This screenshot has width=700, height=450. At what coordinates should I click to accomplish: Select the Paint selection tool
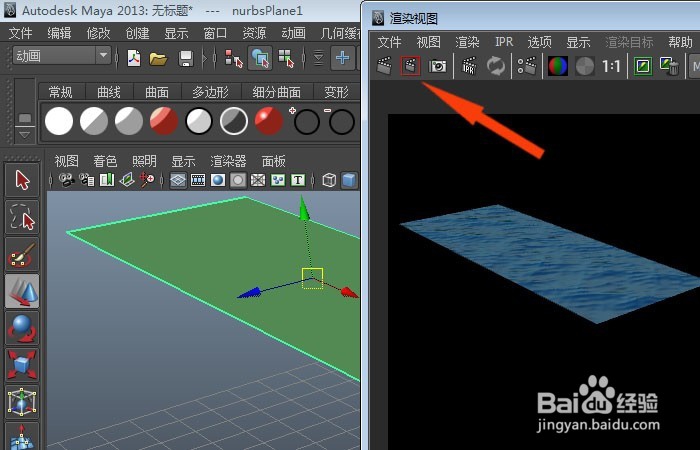click(22, 254)
